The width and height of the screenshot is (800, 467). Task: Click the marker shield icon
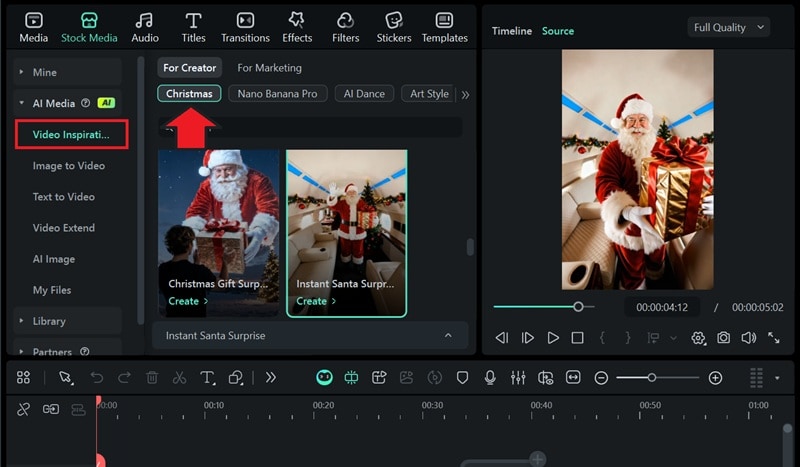coord(462,377)
